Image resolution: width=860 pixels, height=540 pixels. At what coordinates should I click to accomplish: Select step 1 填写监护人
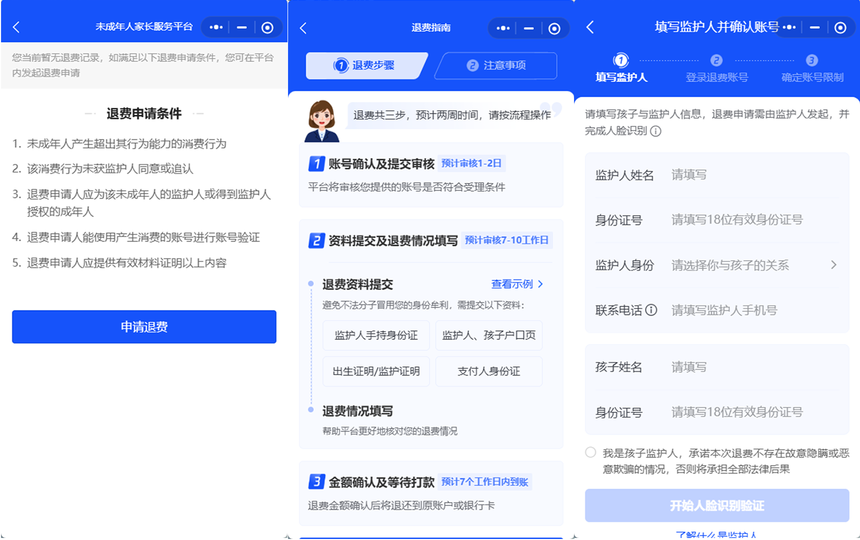[x=621, y=68]
